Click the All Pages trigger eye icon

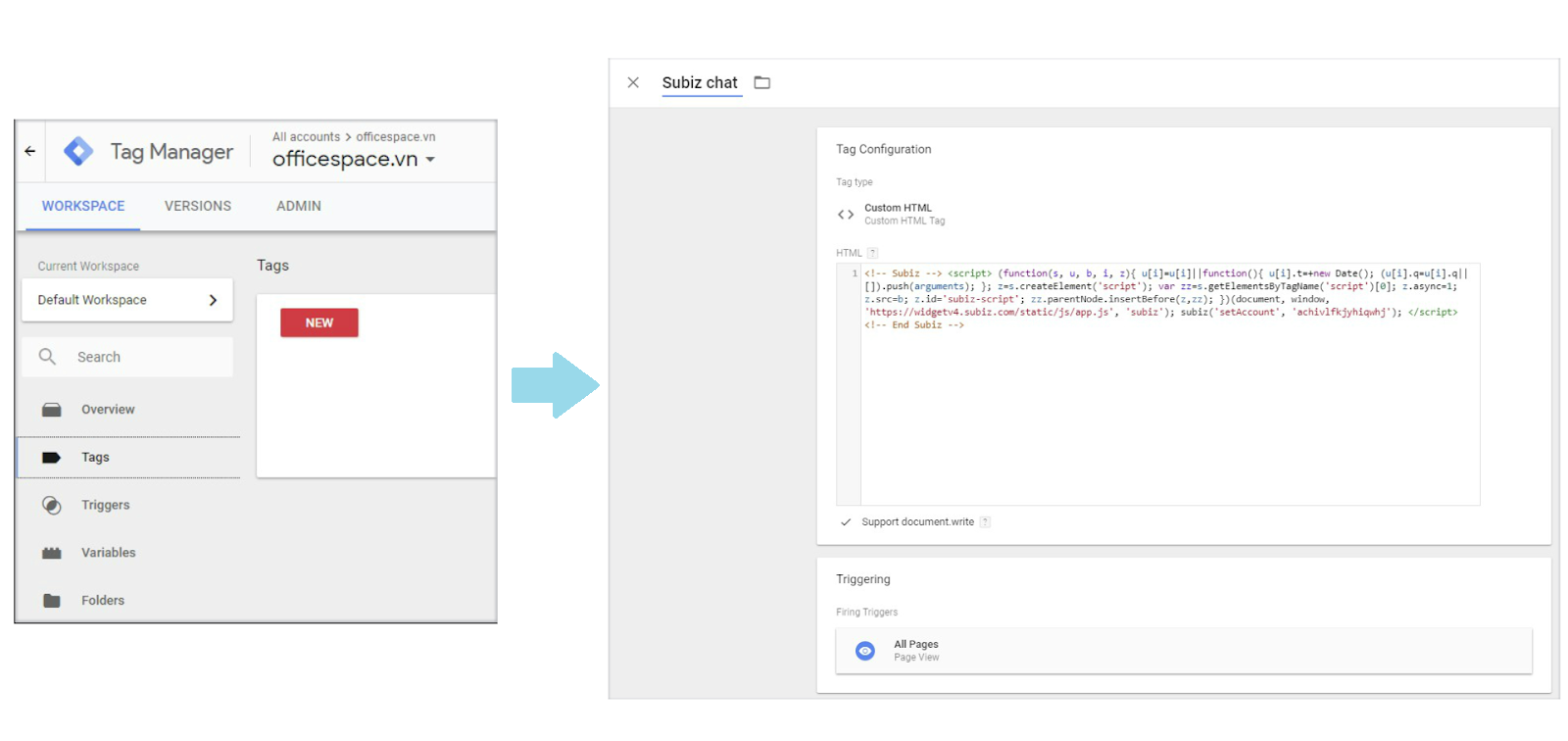[864, 651]
